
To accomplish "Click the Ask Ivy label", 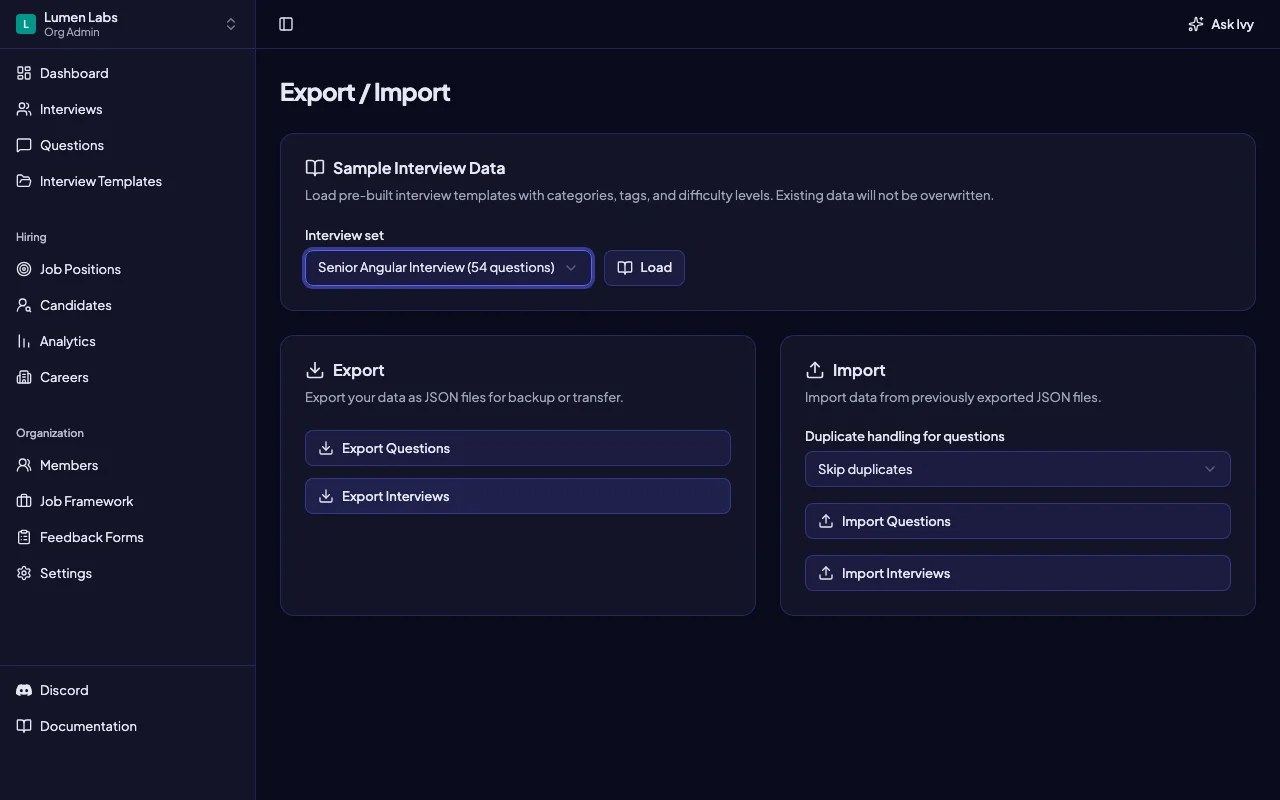I will (1232, 24).
